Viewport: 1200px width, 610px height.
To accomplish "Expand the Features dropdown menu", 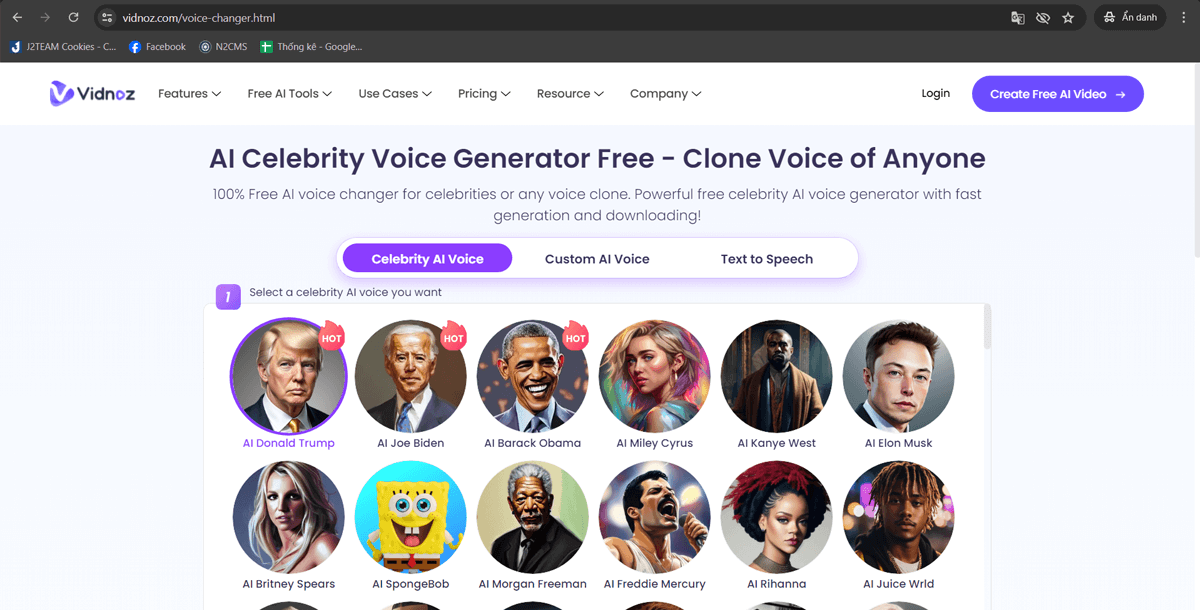I will pos(189,94).
